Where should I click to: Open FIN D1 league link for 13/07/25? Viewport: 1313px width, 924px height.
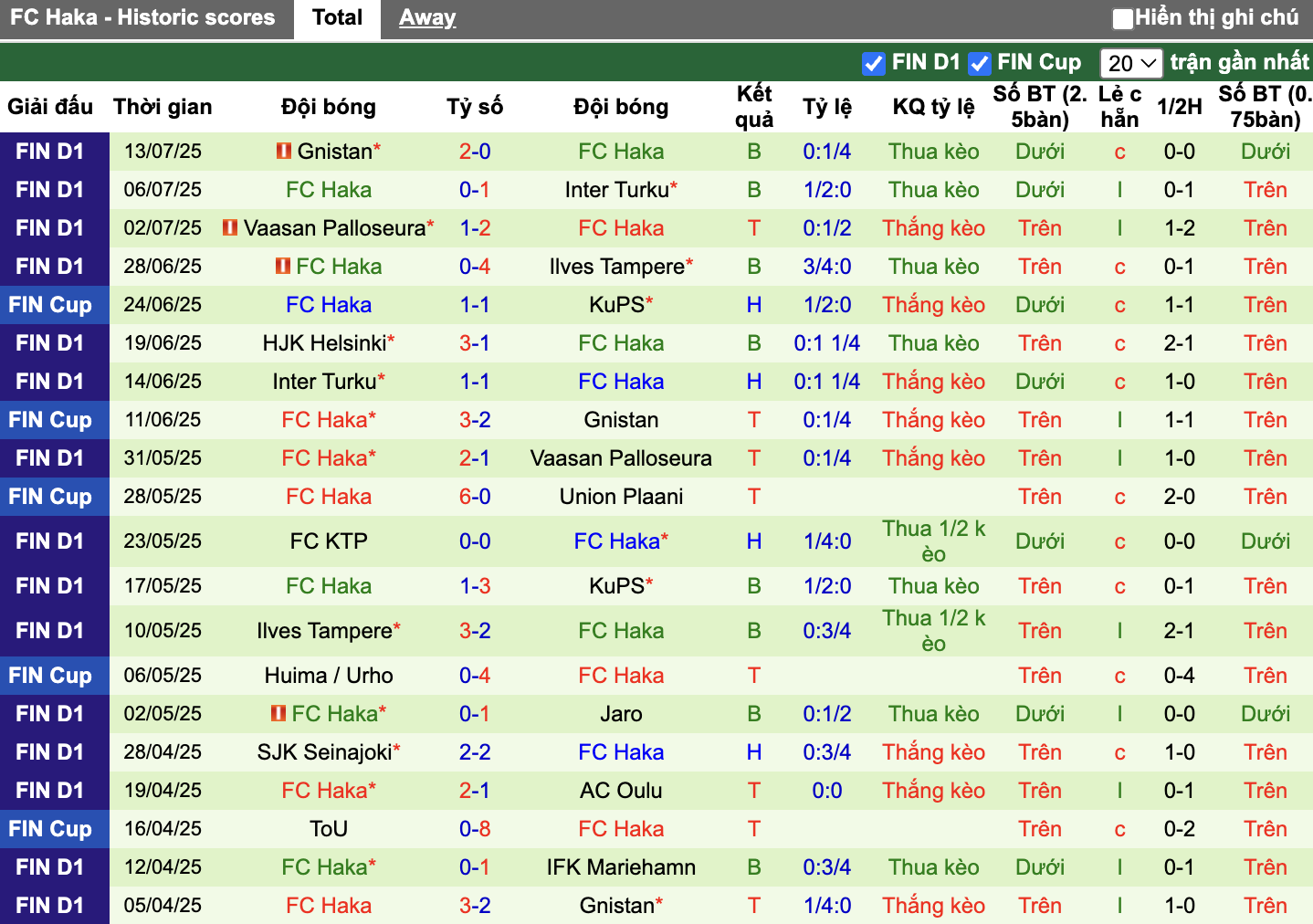click(50, 152)
